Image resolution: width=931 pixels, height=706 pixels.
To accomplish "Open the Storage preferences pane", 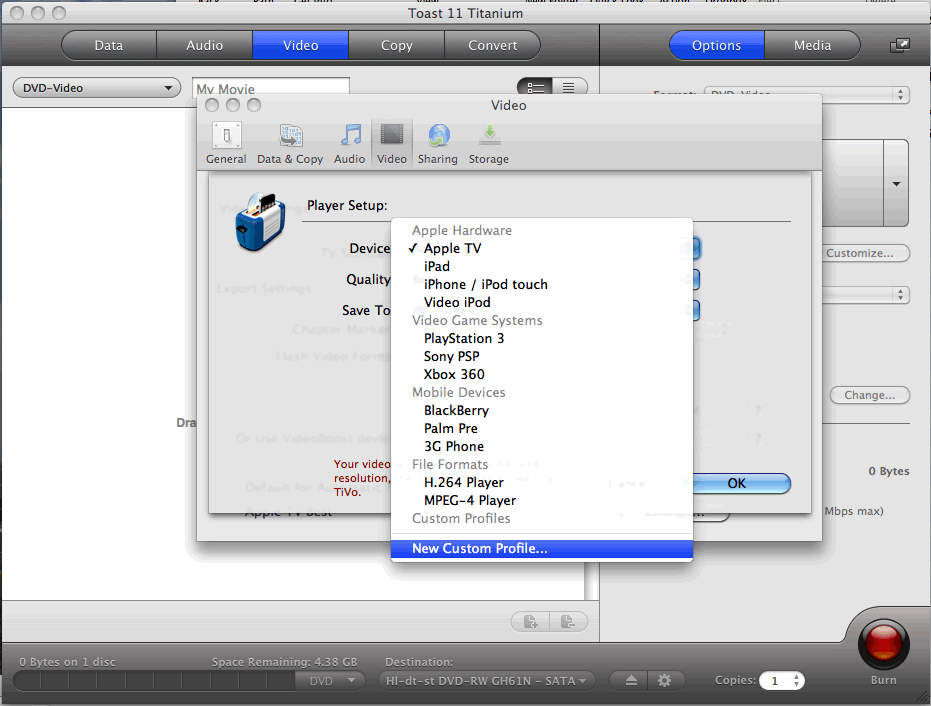I will [x=489, y=143].
